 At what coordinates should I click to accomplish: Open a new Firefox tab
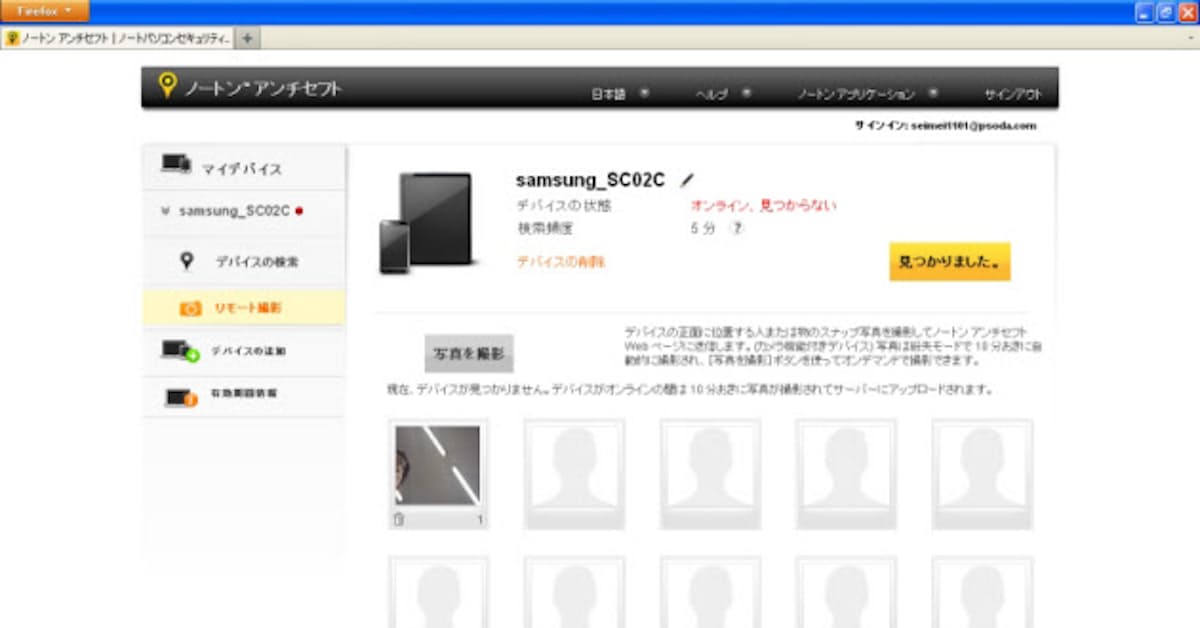pyautogui.click(x=247, y=38)
